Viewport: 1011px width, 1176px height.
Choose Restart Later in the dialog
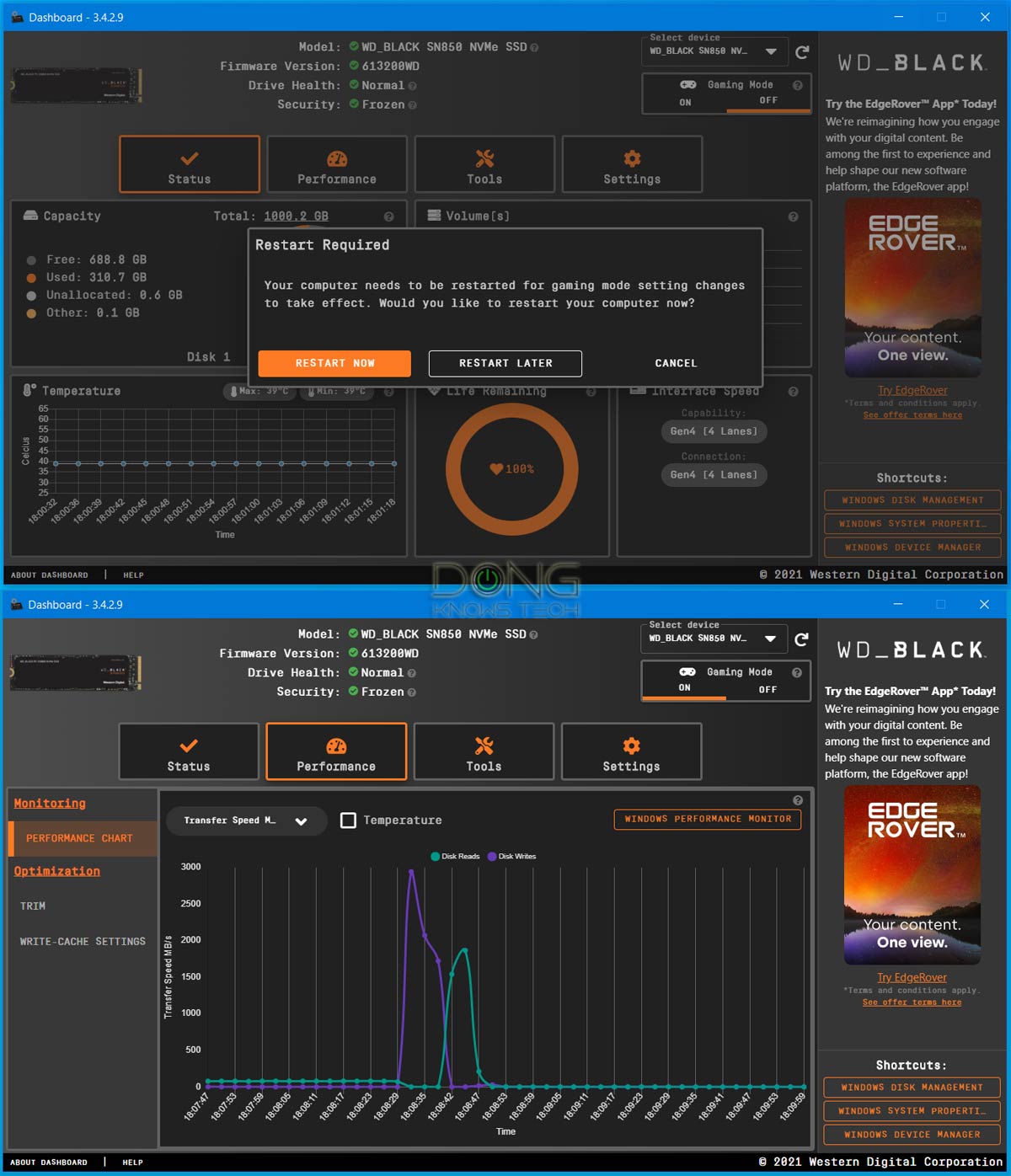click(x=505, y=363)
